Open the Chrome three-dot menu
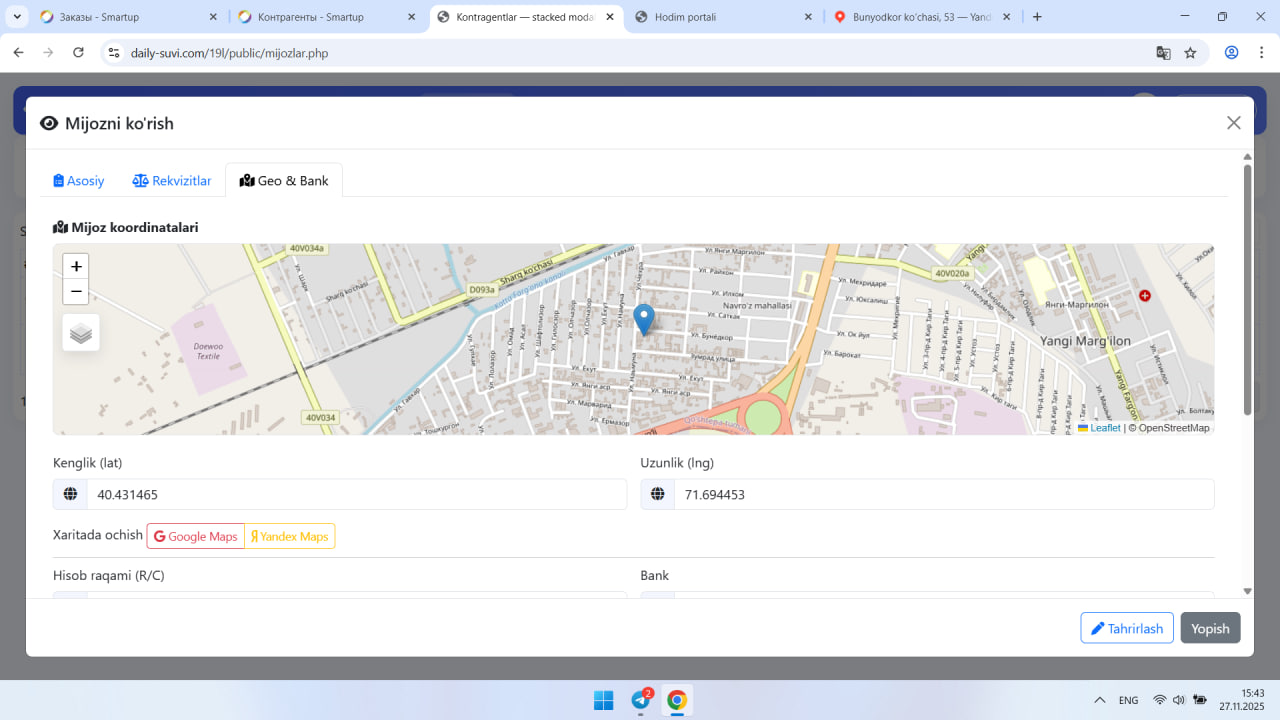This screenshot has height=720, width=1280. pos(1261,53)
